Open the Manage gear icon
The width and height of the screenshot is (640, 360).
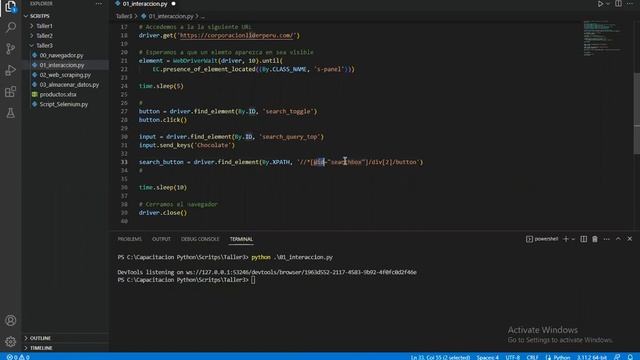coord(11,341)
